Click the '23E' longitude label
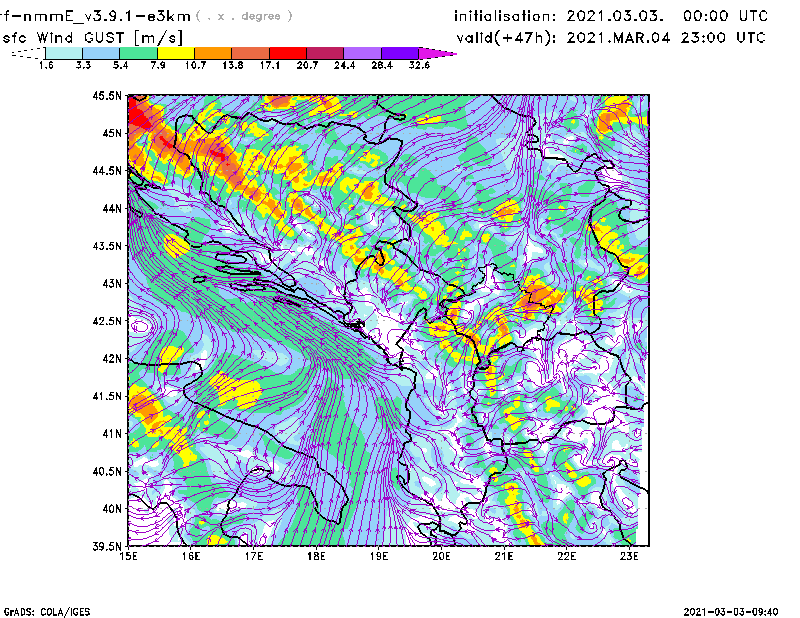Screen dimensions: 800x618 (629, 556)
